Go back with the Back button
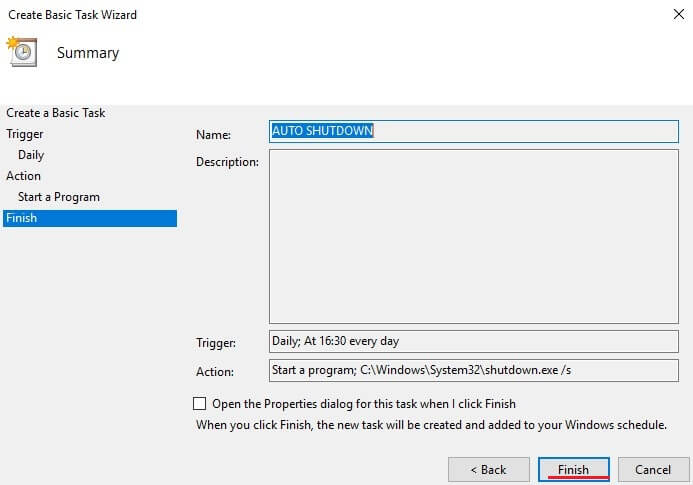The height and width of the screenshot is (485, 693). click(488, 469)
